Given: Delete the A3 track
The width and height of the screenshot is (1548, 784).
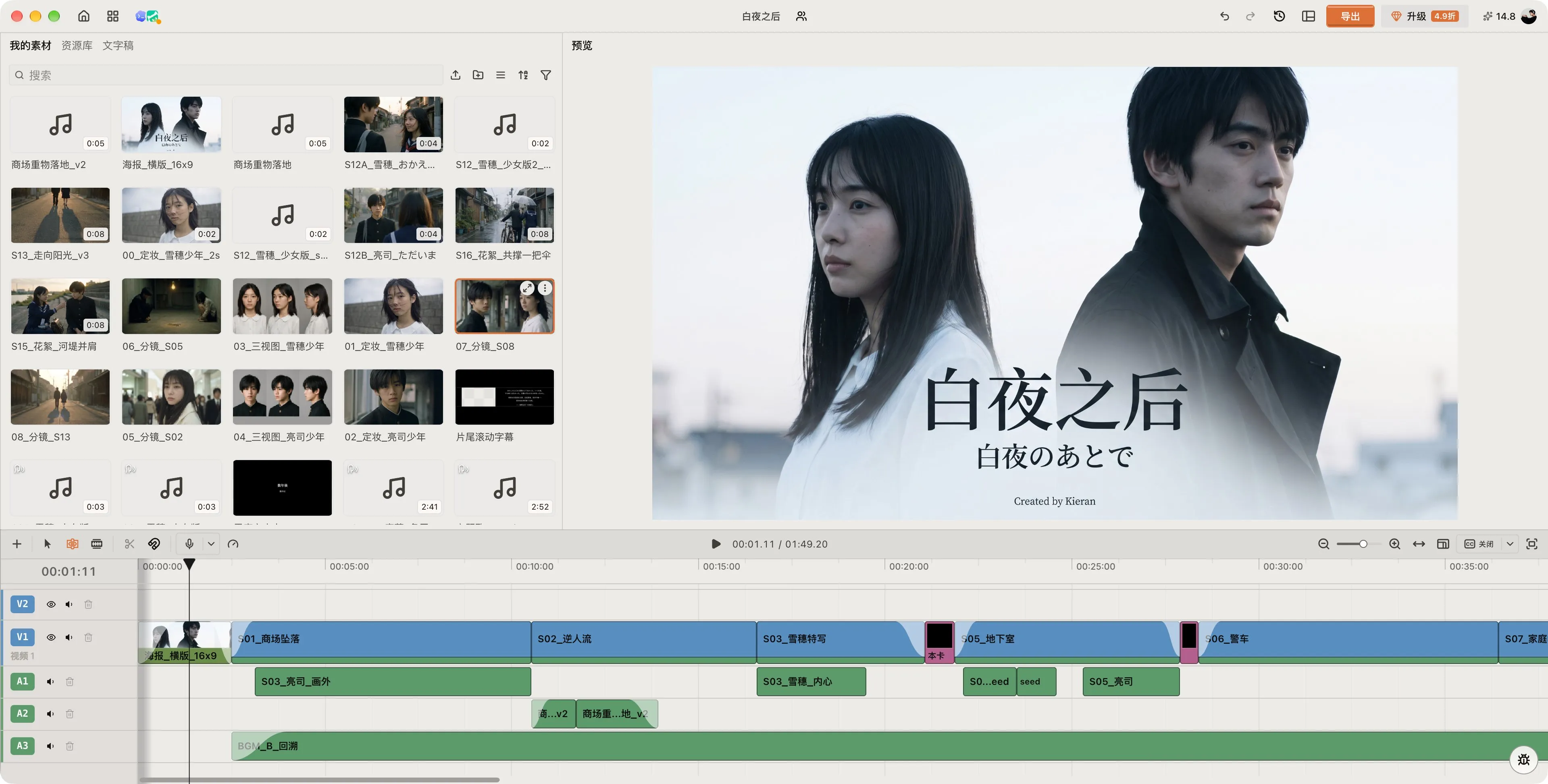Looking at the screenshot, I should (70, 746).
